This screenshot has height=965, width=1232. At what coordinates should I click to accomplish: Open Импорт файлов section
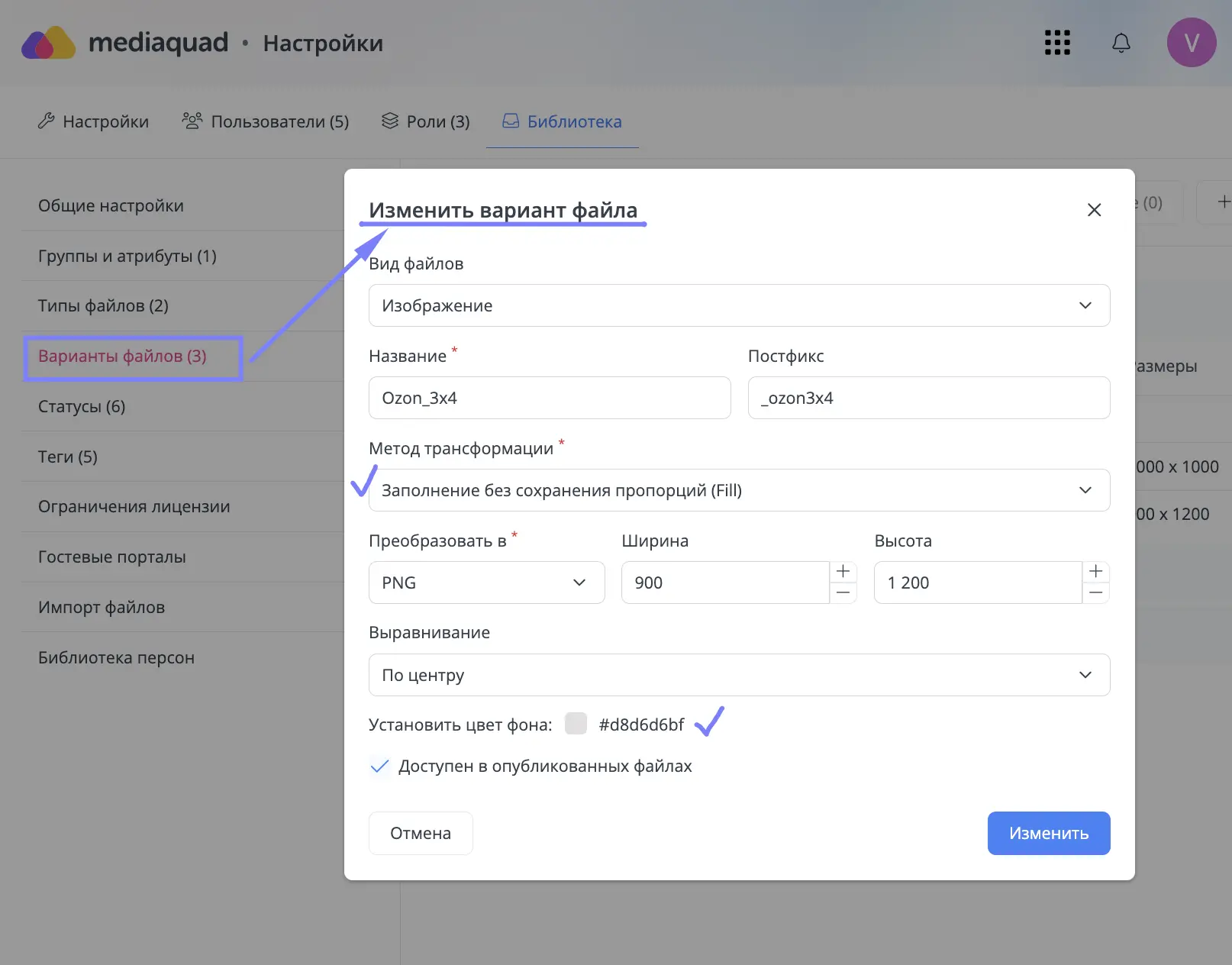[x=182, y=608]
